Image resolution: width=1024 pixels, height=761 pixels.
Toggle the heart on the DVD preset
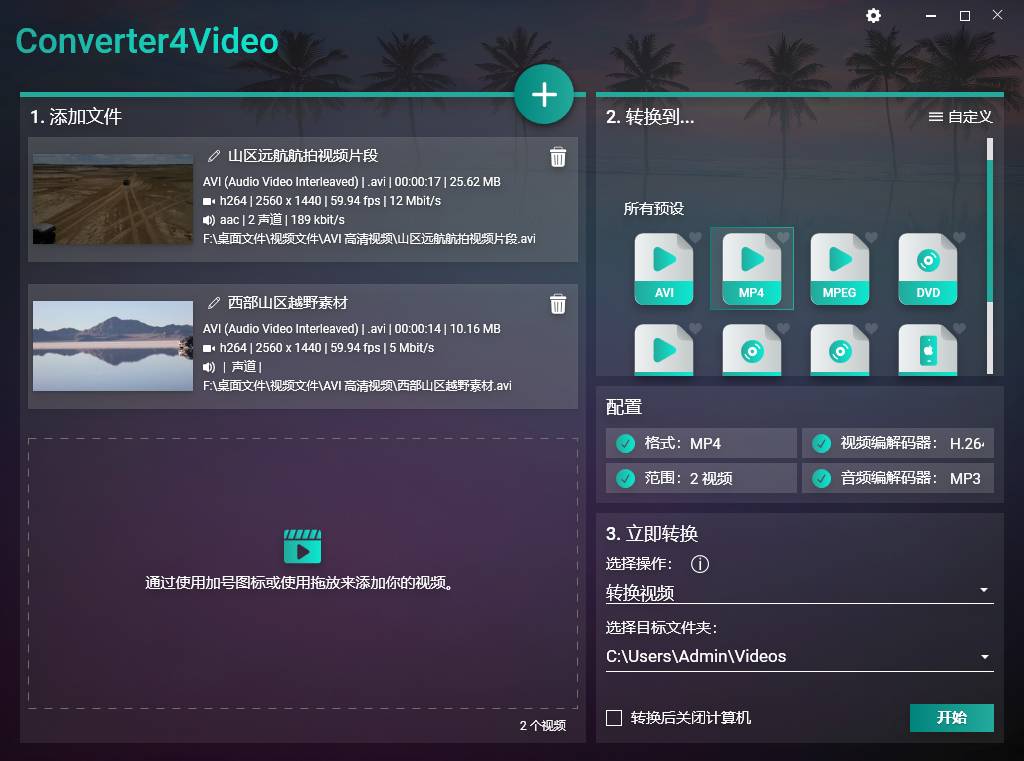[x=957, y=238]
